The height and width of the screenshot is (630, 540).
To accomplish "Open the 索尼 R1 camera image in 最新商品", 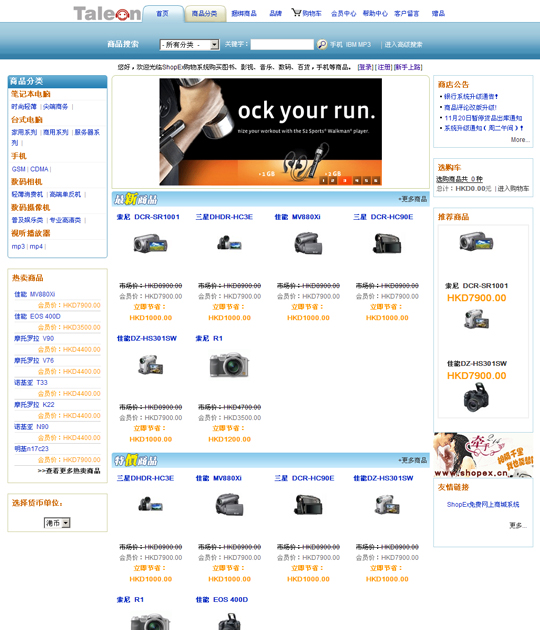I will (229, 364).
